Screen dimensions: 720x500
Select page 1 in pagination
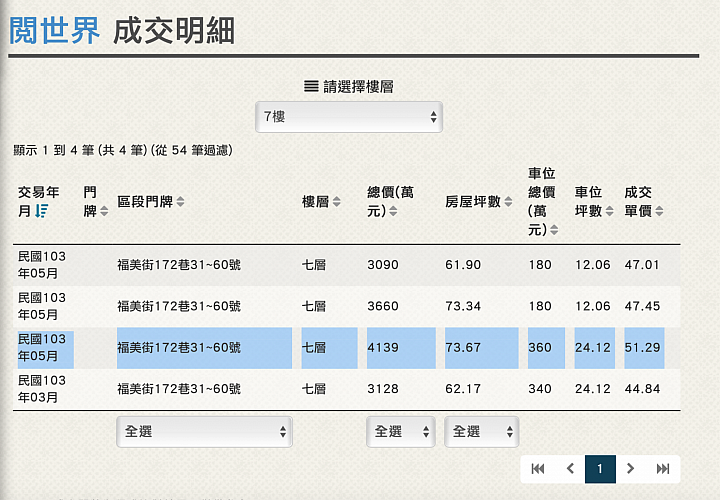tap(600, 469)
